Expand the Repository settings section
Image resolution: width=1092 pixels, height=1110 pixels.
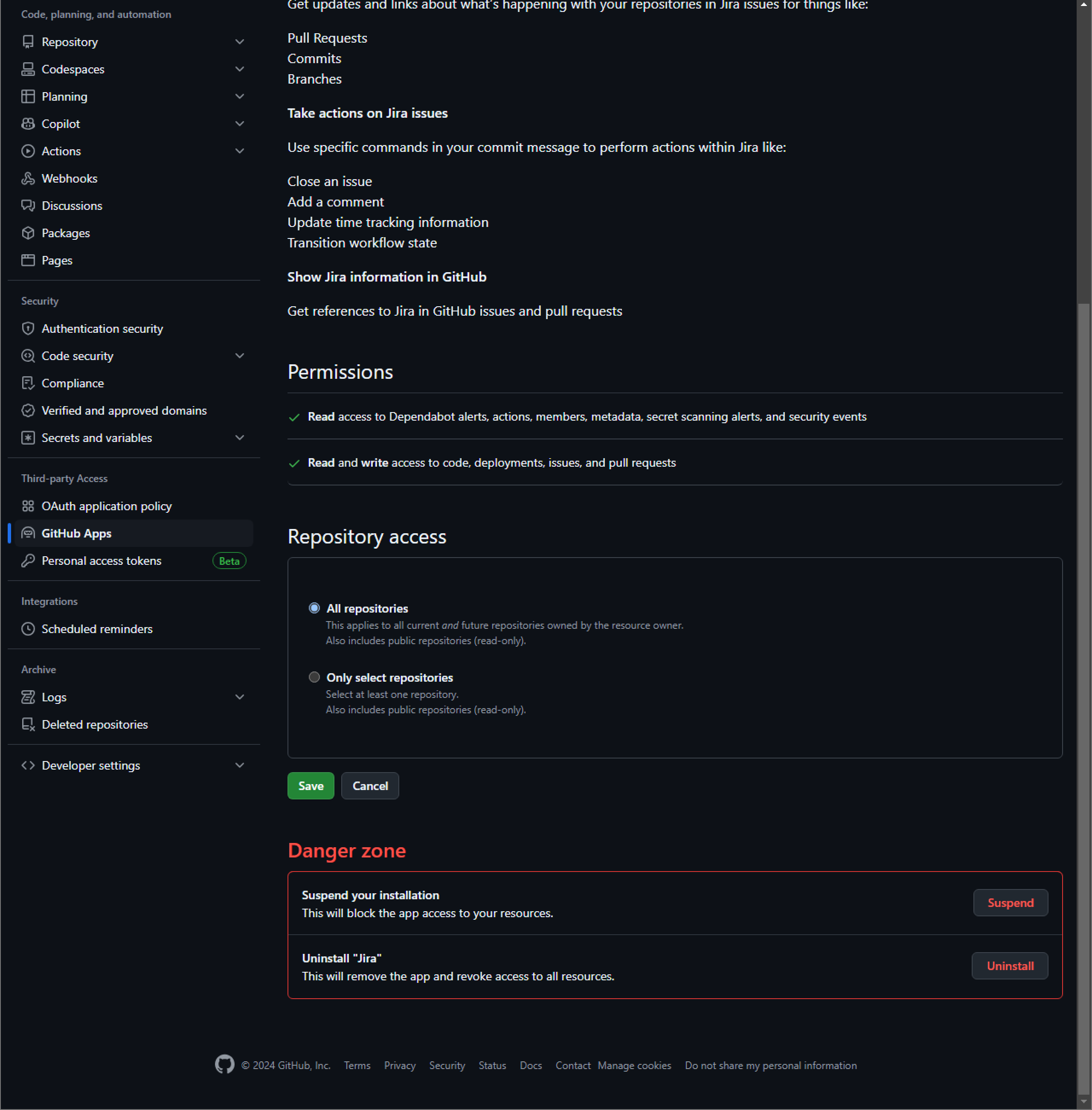[240, 42]
